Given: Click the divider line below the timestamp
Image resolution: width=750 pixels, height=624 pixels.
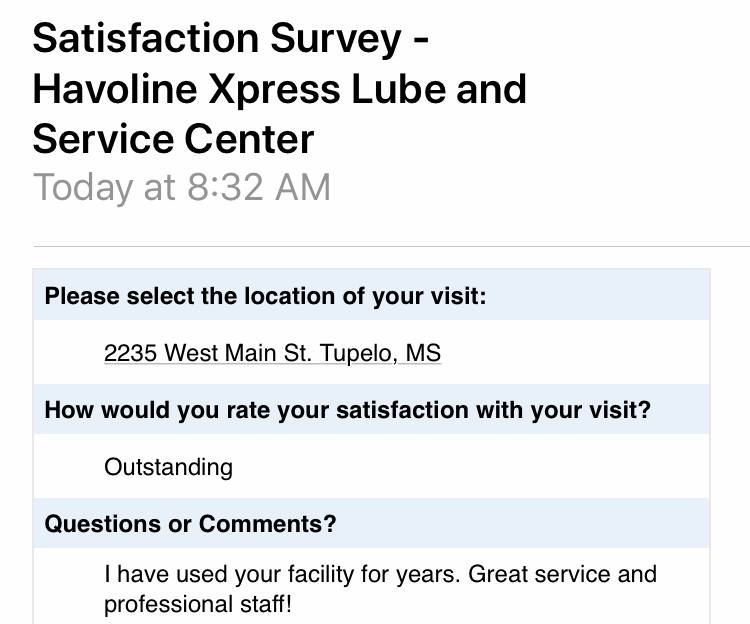Looking at the screenshot, I should [x=391, y=246].
